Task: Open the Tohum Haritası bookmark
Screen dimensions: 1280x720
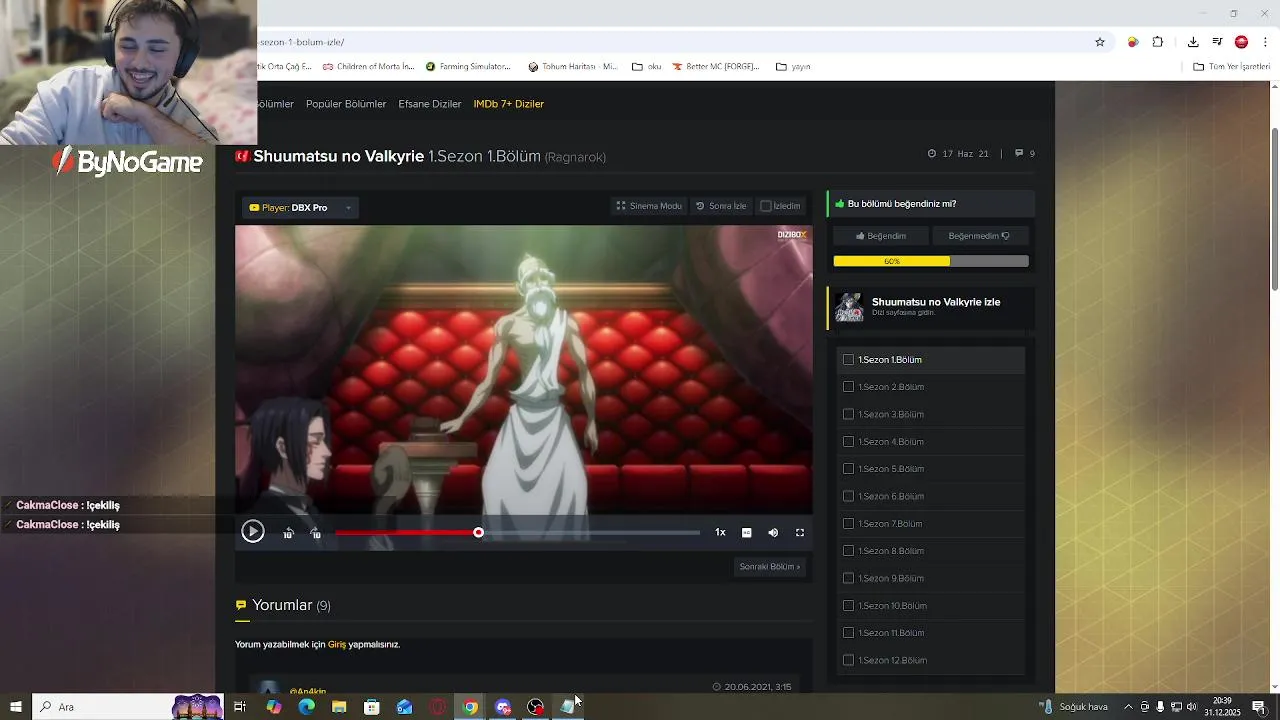Action: pos(573,67)
